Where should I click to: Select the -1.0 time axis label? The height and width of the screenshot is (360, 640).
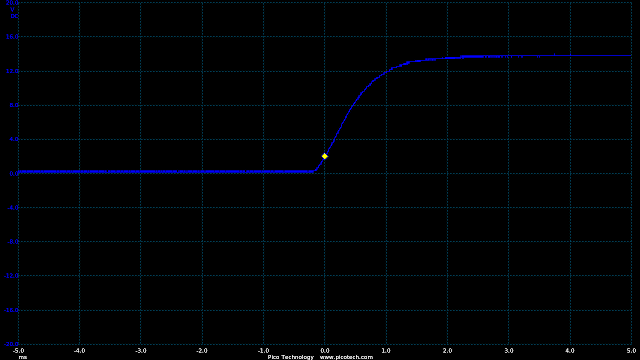coord(263,351)
